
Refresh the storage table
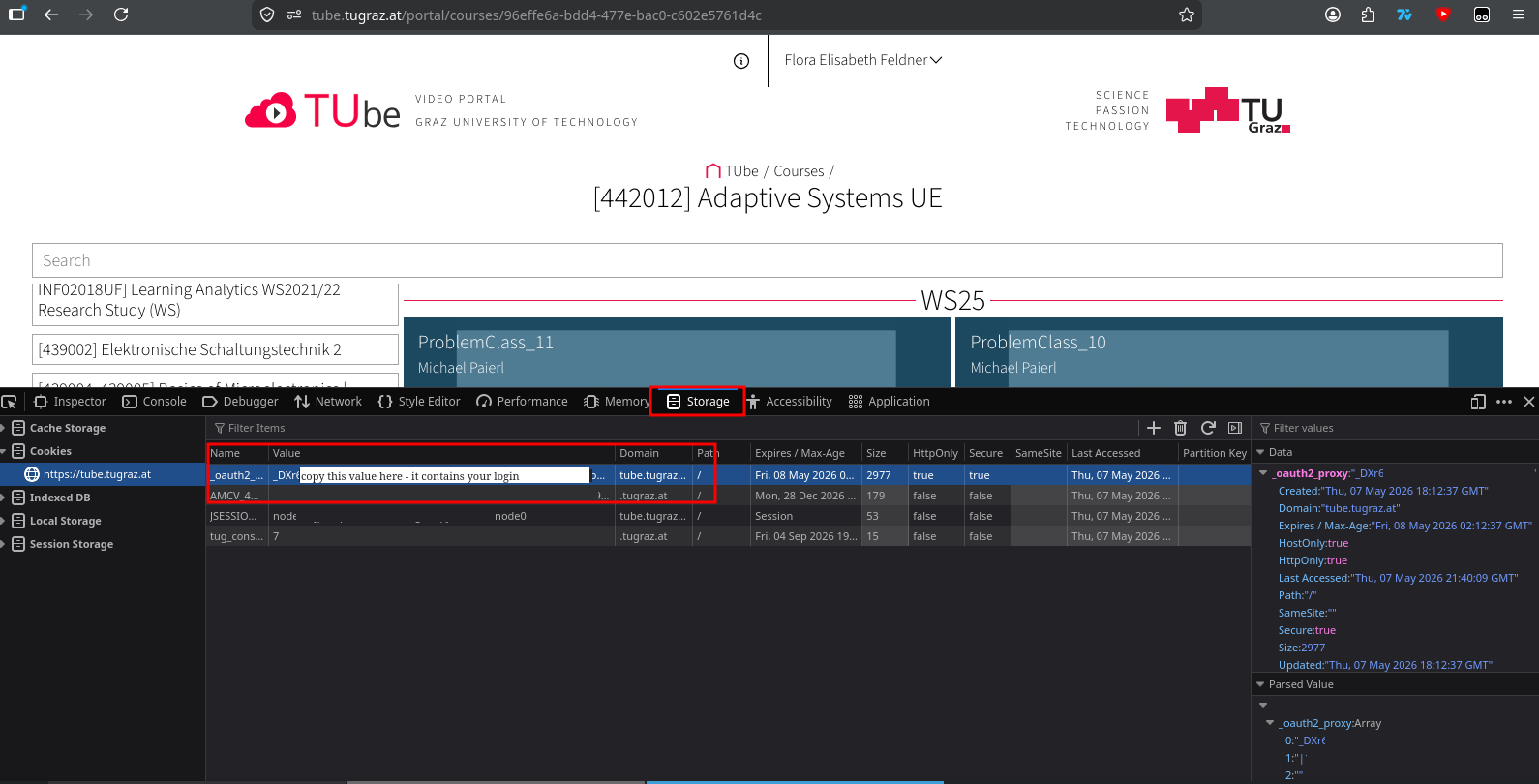click(1208, 428)
